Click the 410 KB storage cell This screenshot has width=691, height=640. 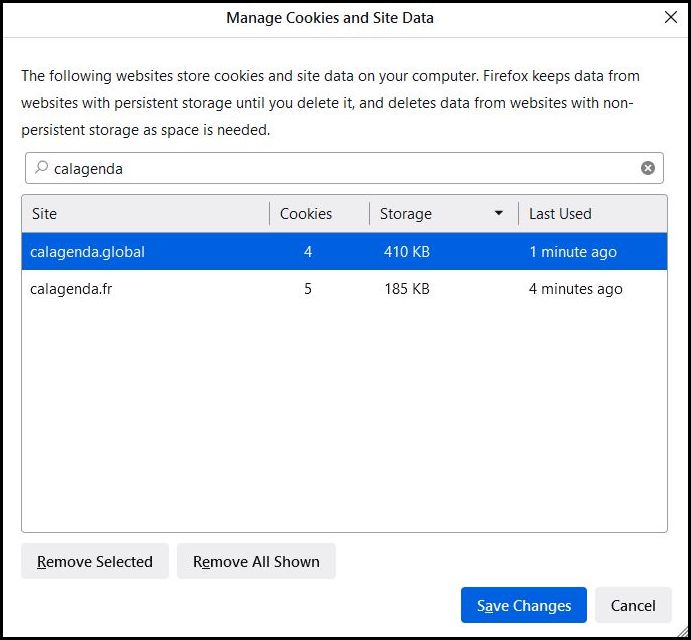click(x=407, y=252)
